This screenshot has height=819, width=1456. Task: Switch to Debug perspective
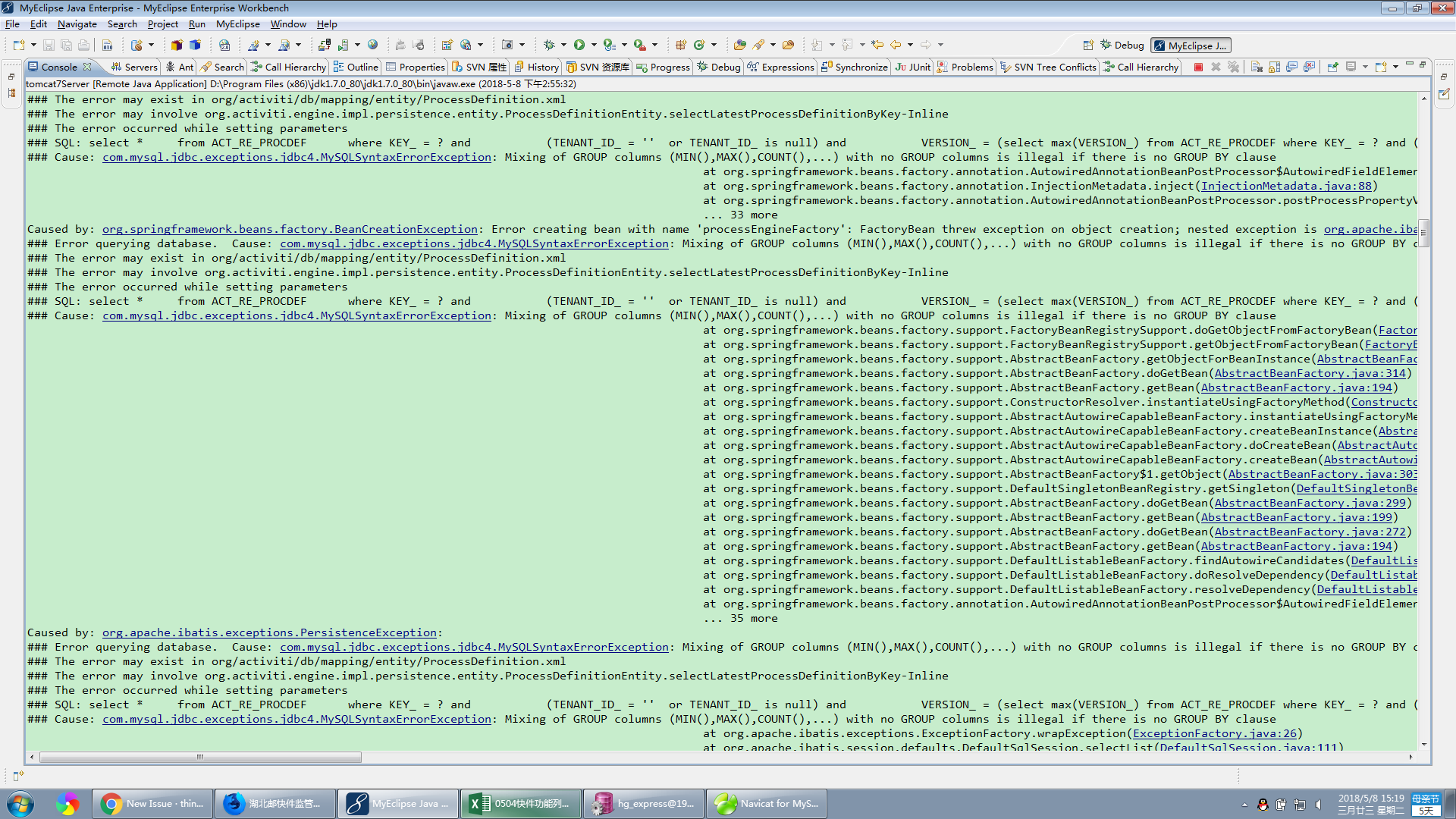(1122, 45)
